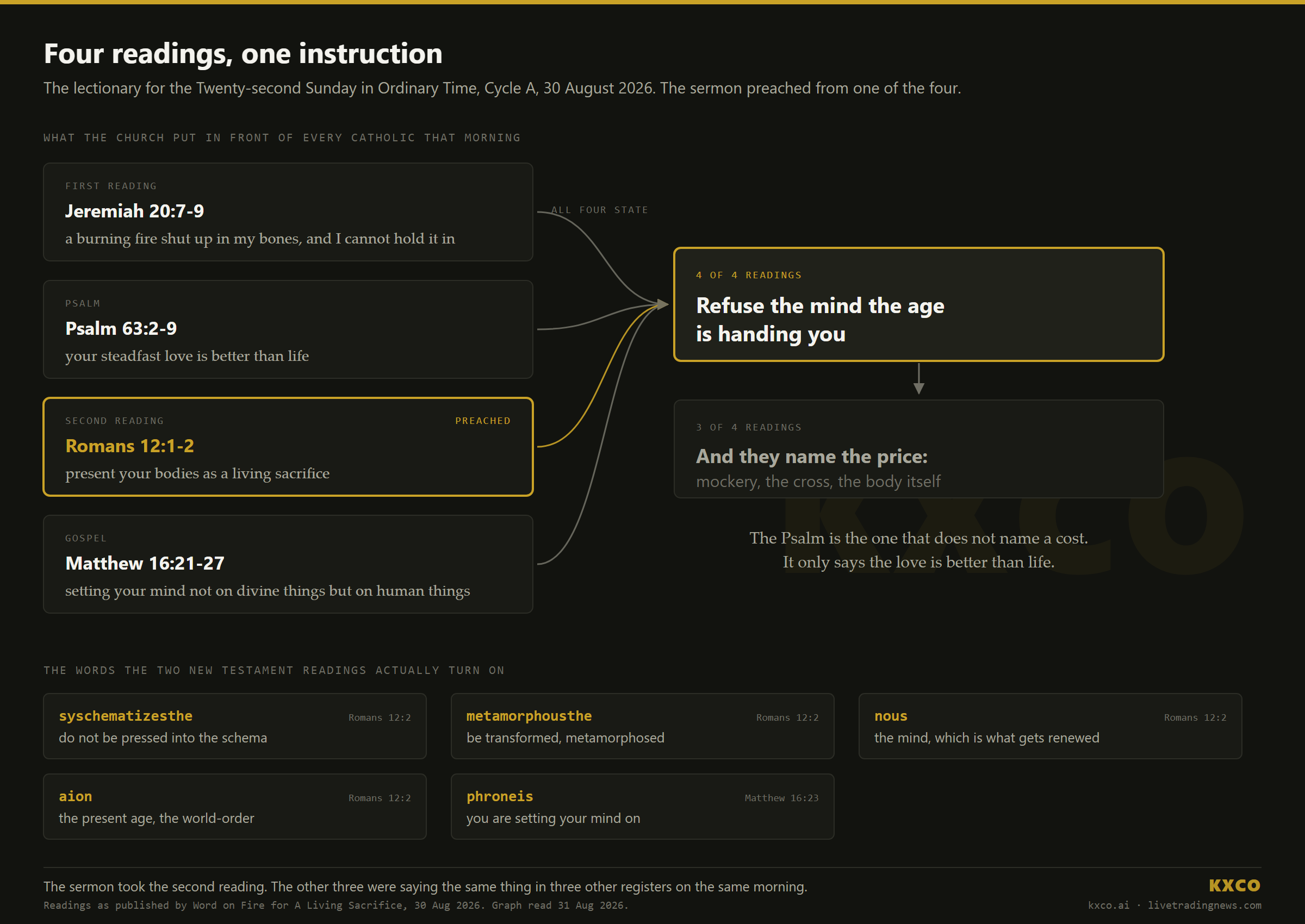Select the "Jeremiah 20:7-9" title

tap(134, 211)
